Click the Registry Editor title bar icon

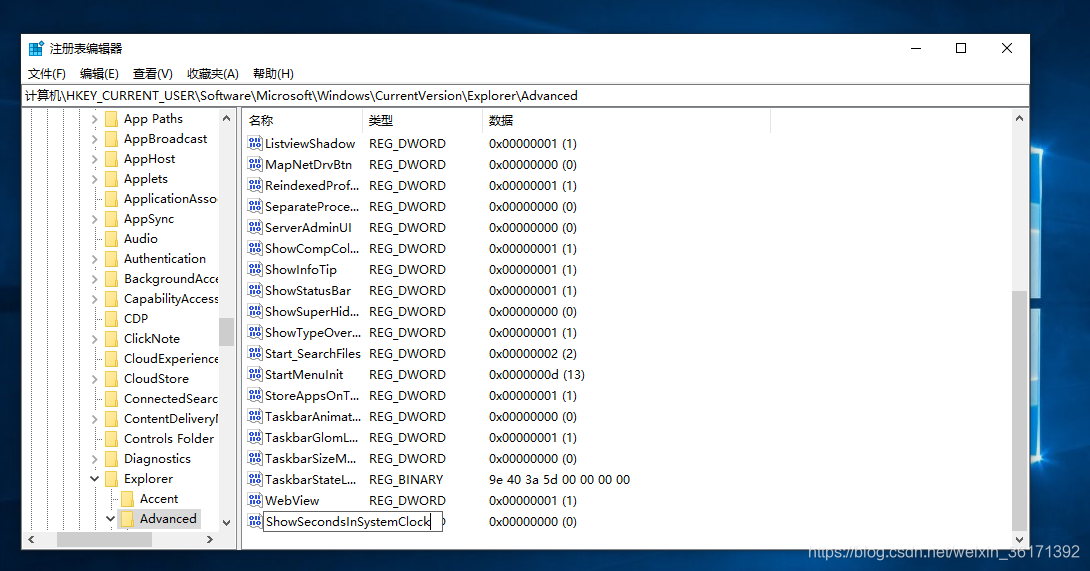point(36,48)
